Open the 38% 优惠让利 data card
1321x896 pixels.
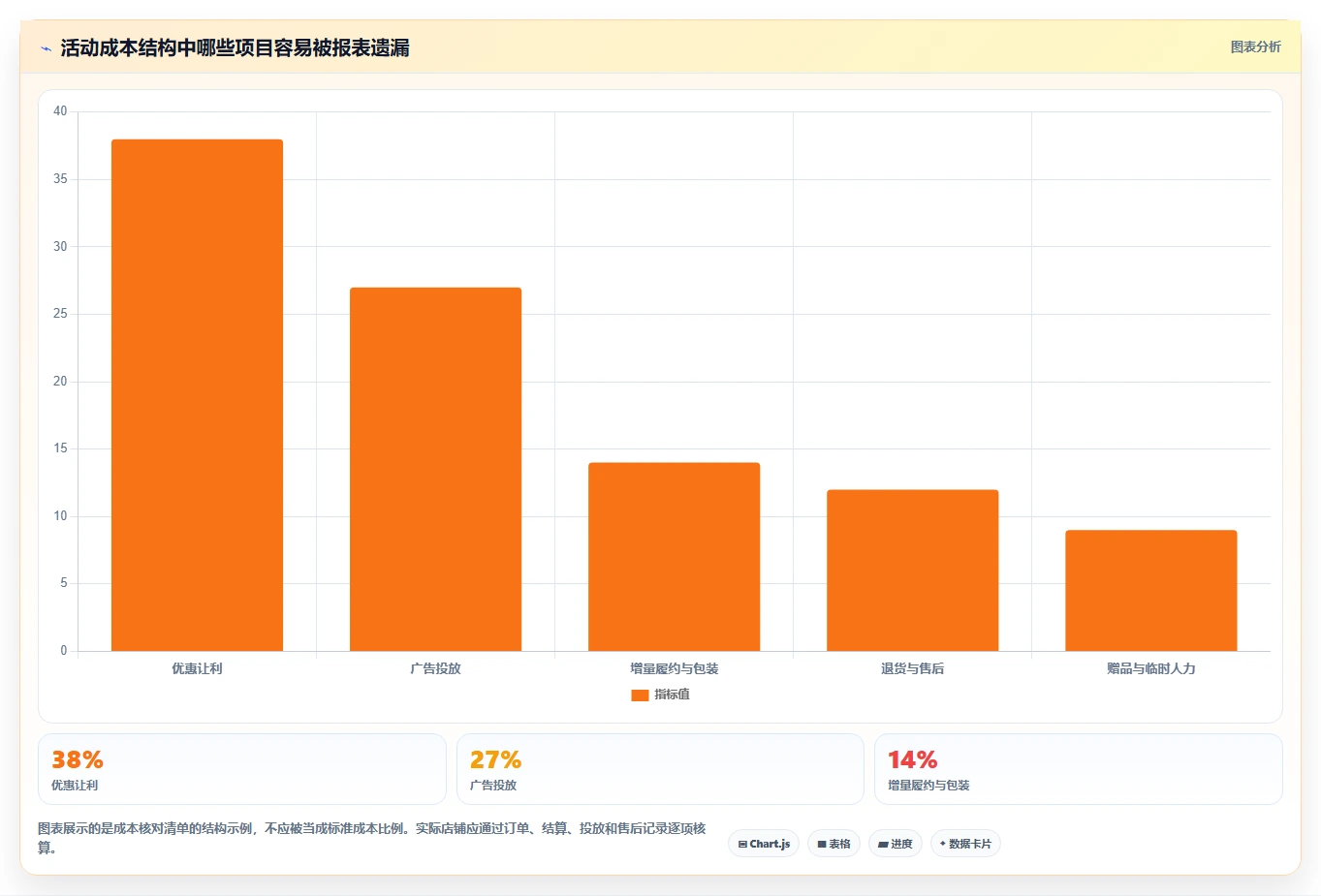[x=242, y=769]
